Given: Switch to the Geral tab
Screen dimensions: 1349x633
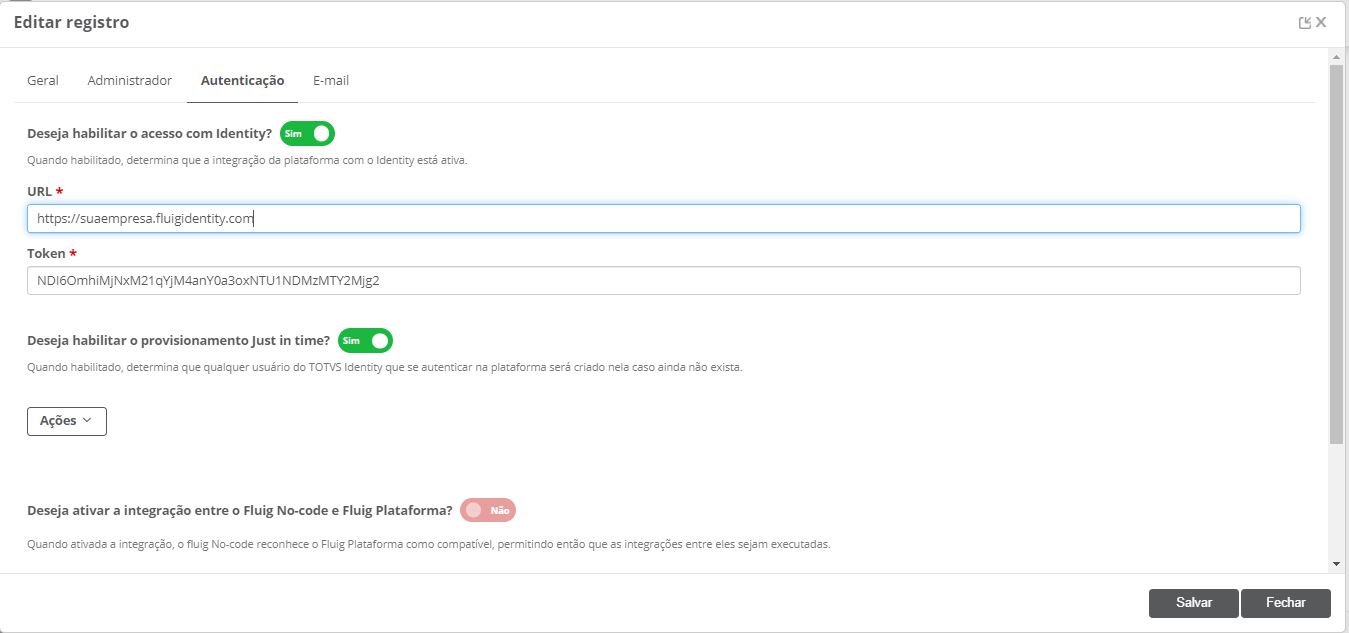Looking at the screenshot, I should [43, 80].
